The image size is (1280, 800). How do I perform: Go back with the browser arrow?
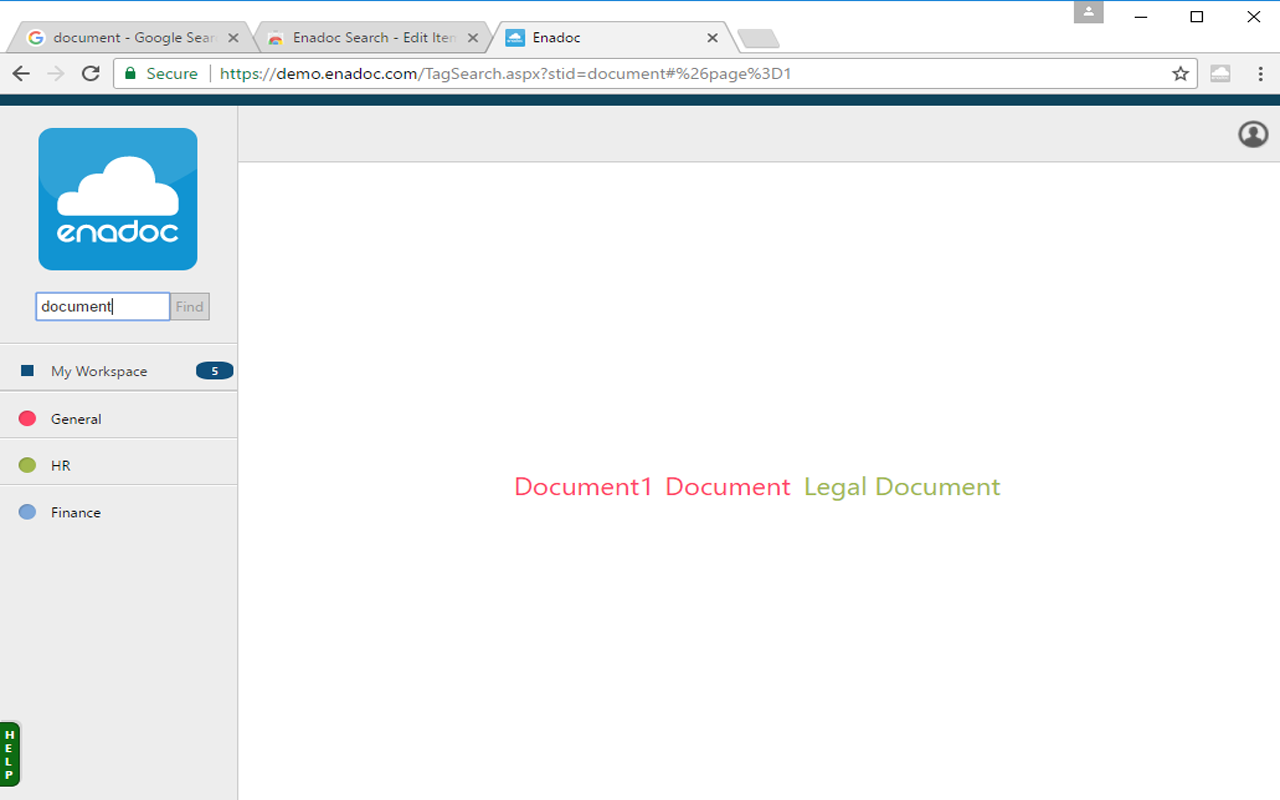click(21, 73)
